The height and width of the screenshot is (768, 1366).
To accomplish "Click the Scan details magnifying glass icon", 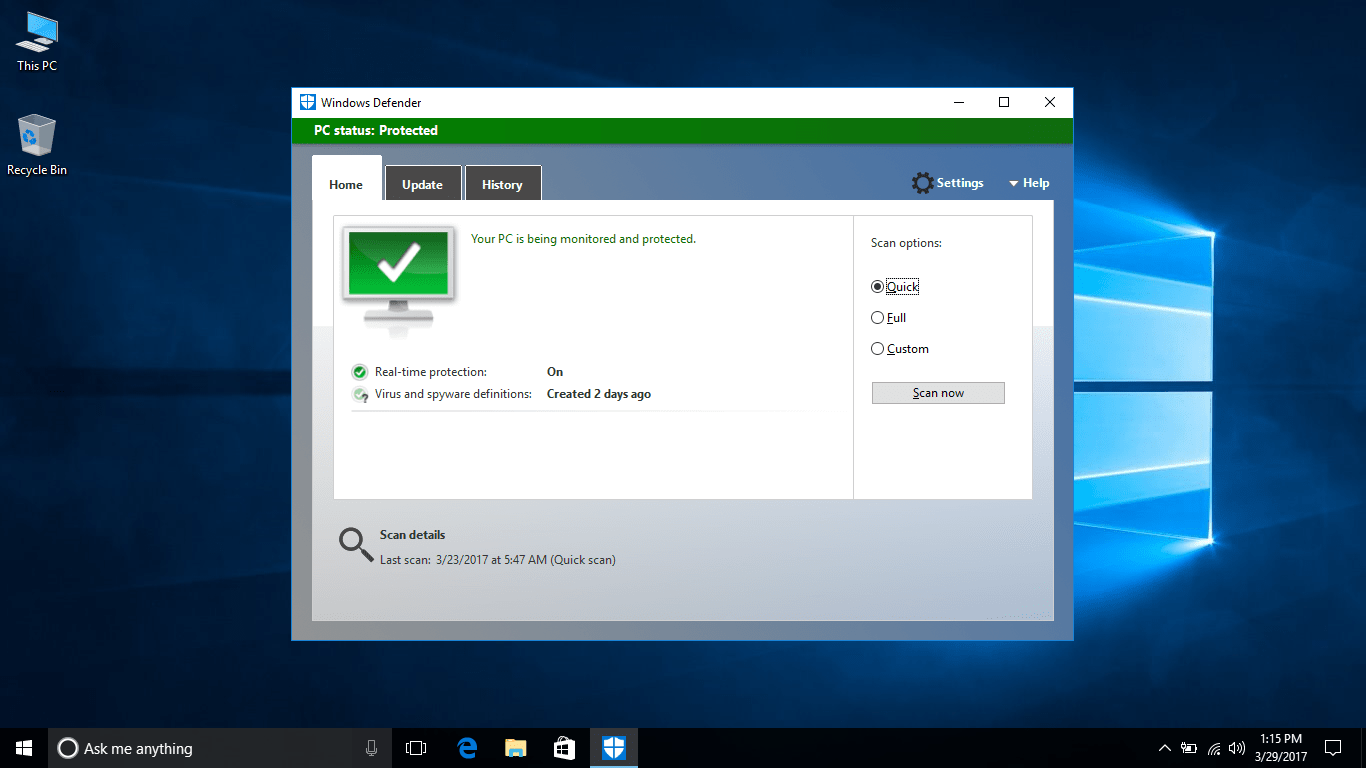I will click(355, 545).
